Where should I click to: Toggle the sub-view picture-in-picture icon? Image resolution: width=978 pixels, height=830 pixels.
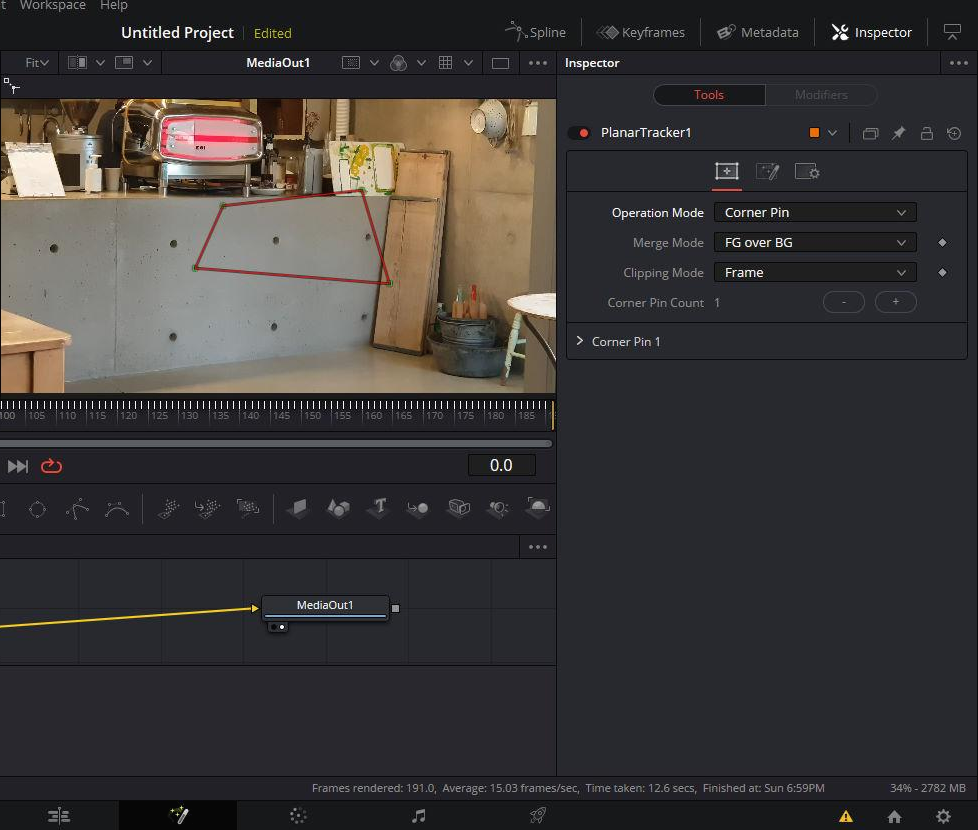pyautogui.click(x=124, y=63)
